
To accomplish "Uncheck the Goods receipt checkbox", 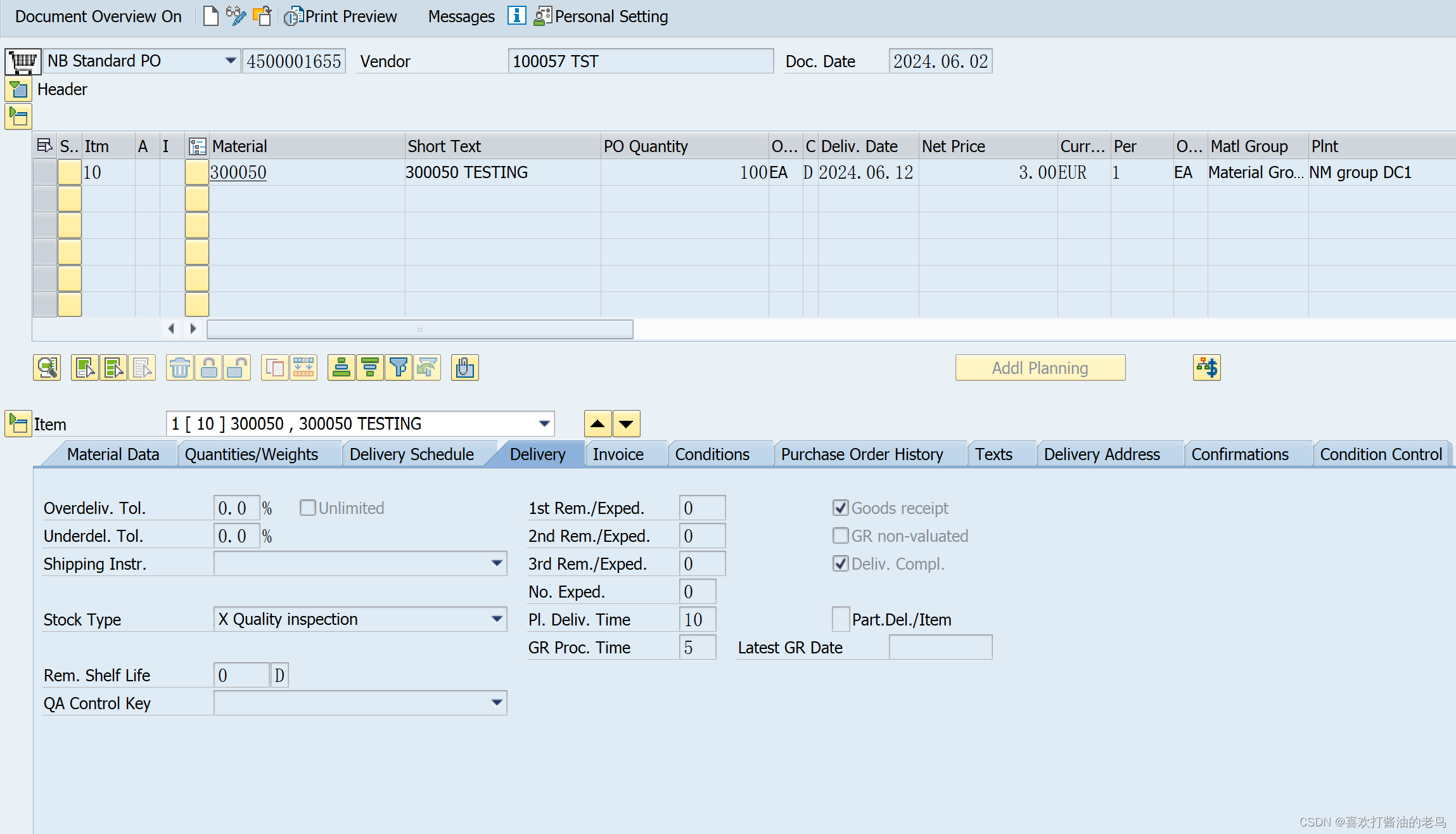I will [840, 507].
